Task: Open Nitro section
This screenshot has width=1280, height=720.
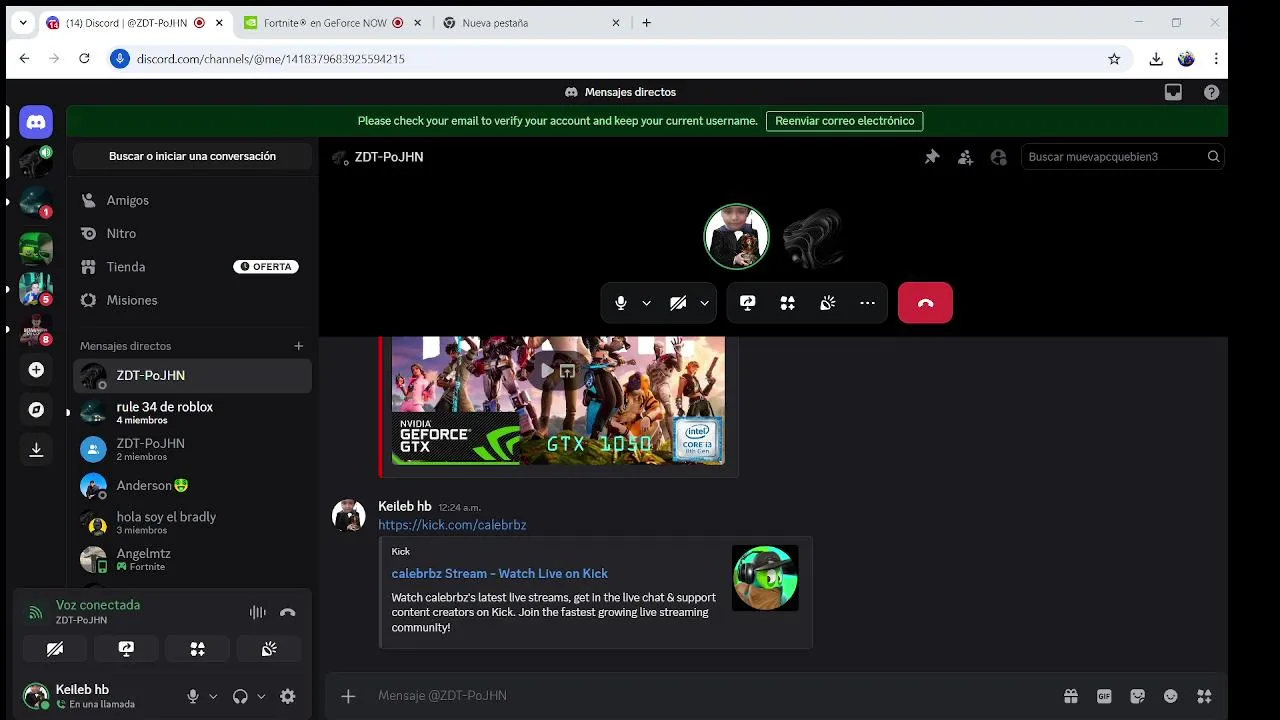Action: tap(192, 233)
